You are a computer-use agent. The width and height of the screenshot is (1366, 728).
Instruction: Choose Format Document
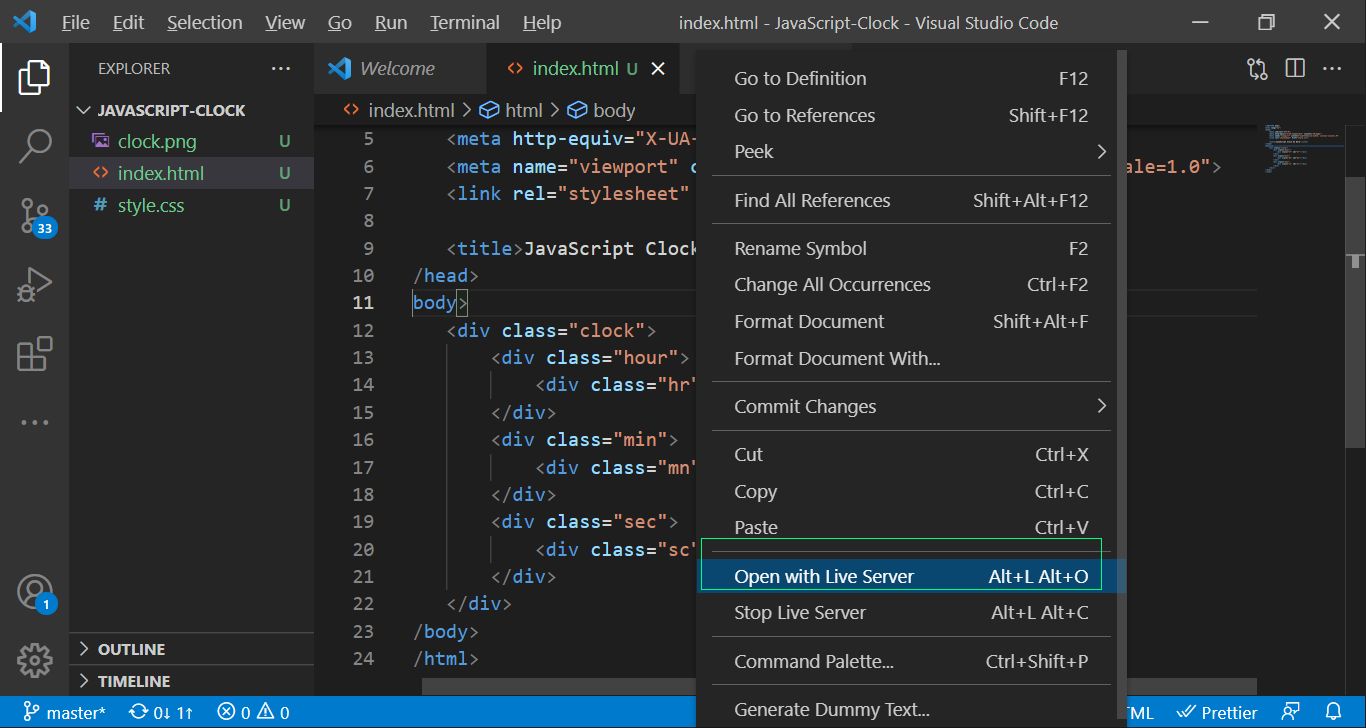911,322
